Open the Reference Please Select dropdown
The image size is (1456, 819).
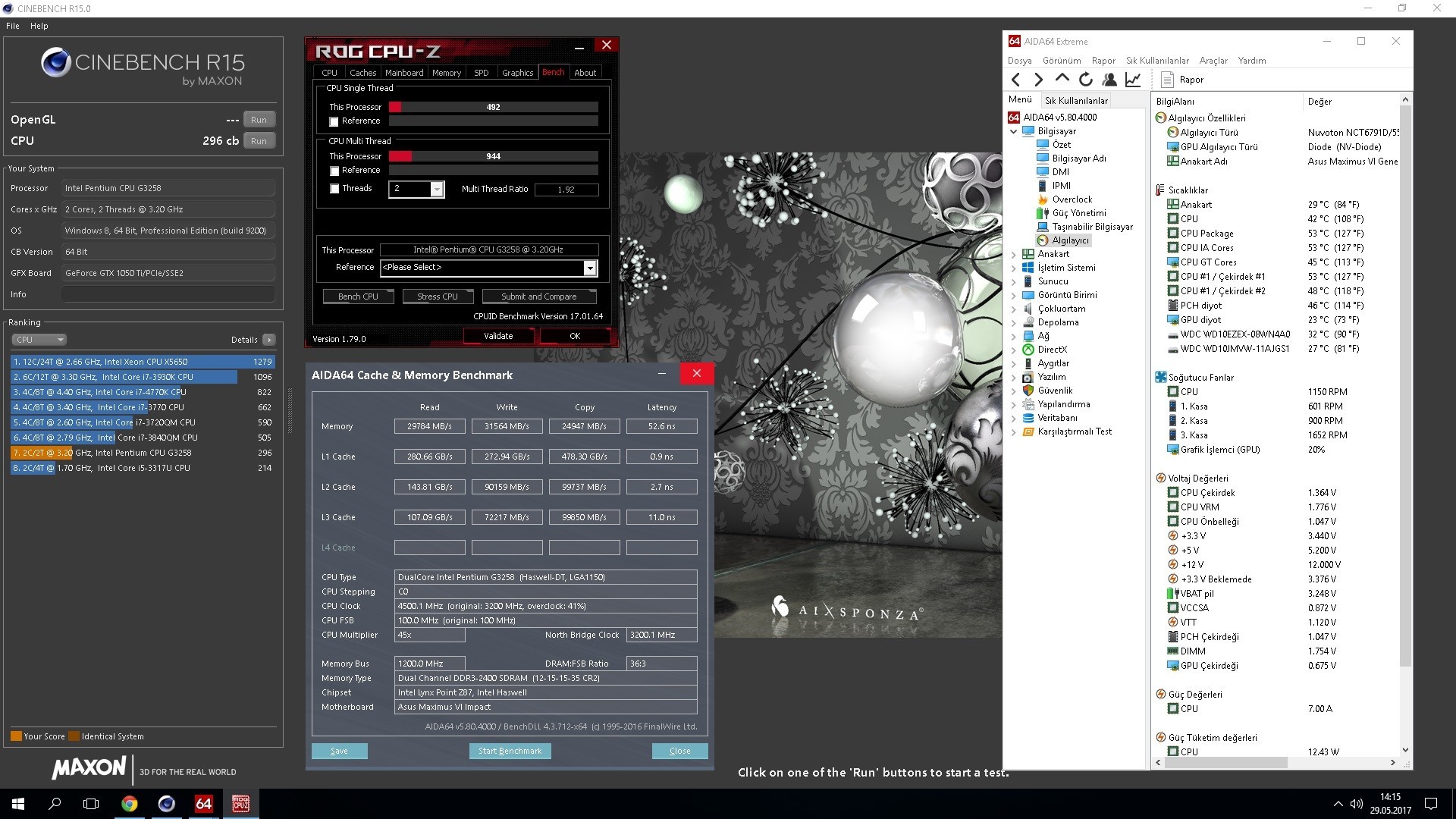(589, 268)
